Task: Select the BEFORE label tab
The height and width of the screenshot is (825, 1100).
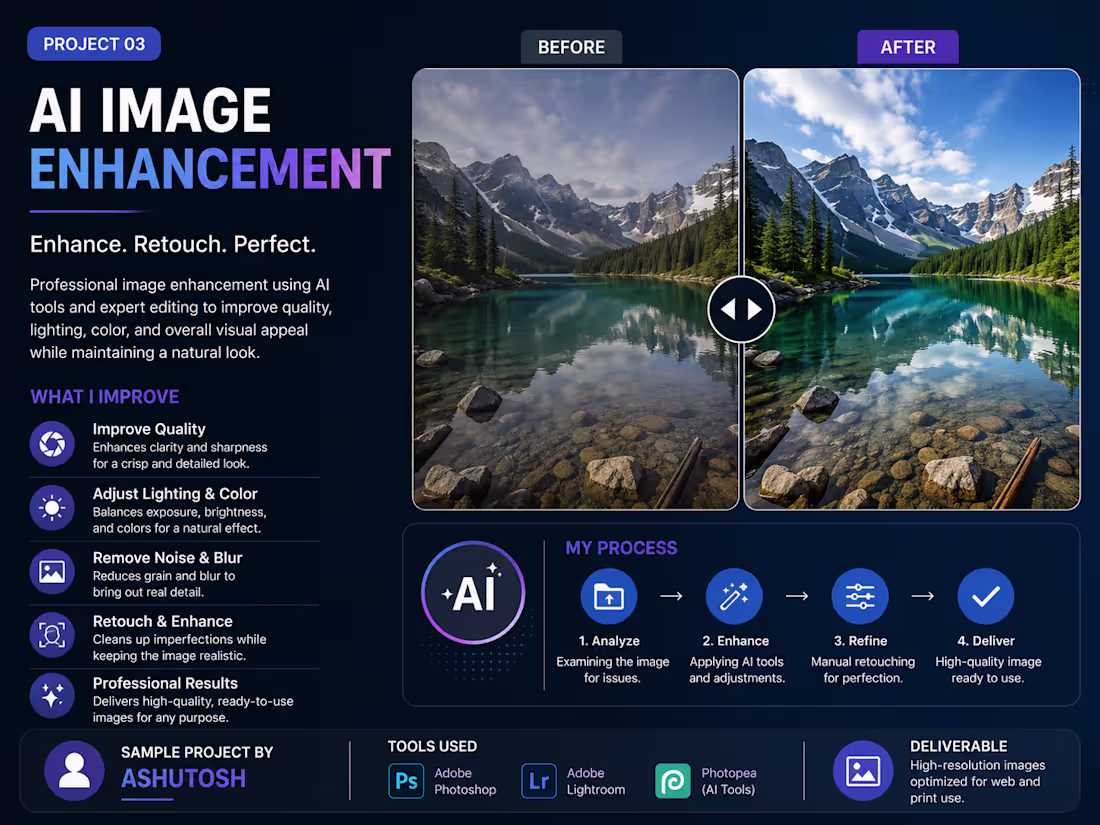Action: (x=571, y=47)
